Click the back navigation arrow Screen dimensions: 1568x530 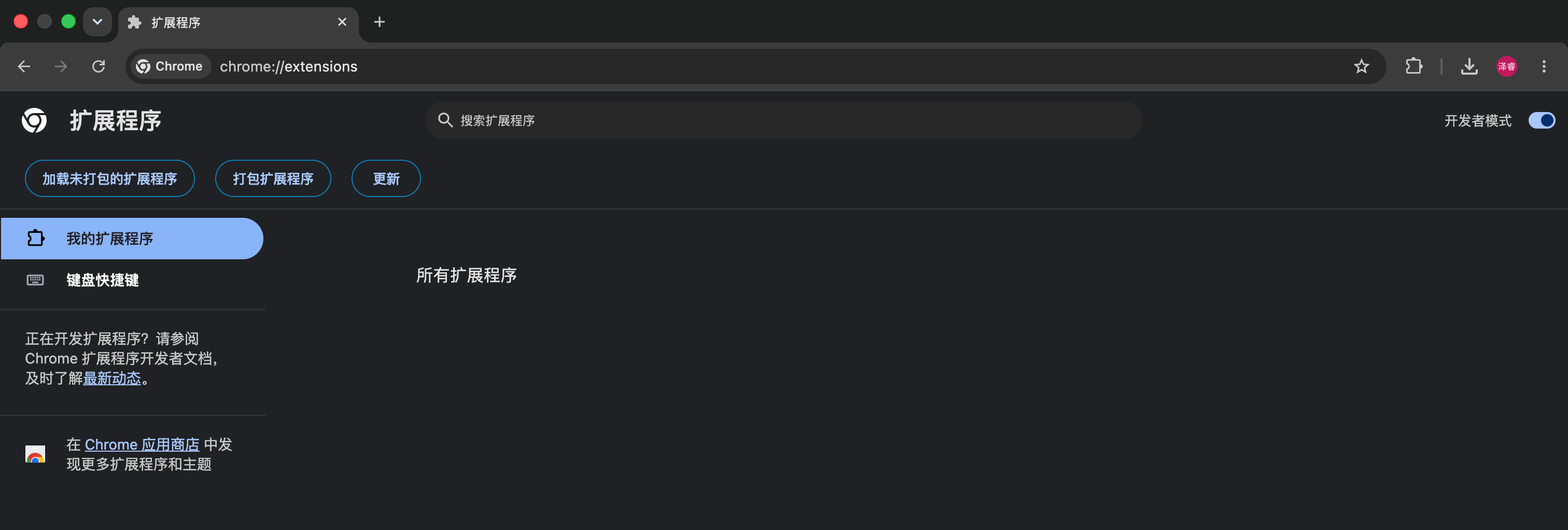[x=24, y=66]
